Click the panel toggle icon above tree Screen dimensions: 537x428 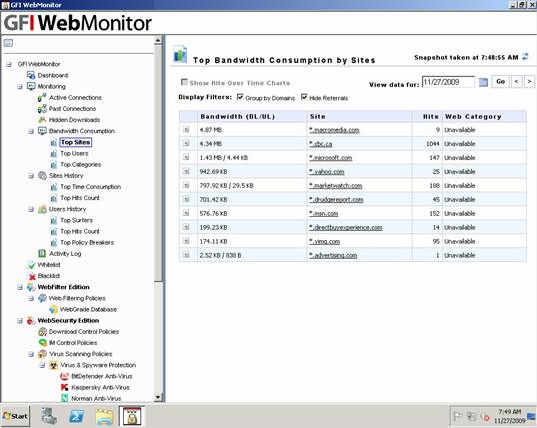coord(8,43)
